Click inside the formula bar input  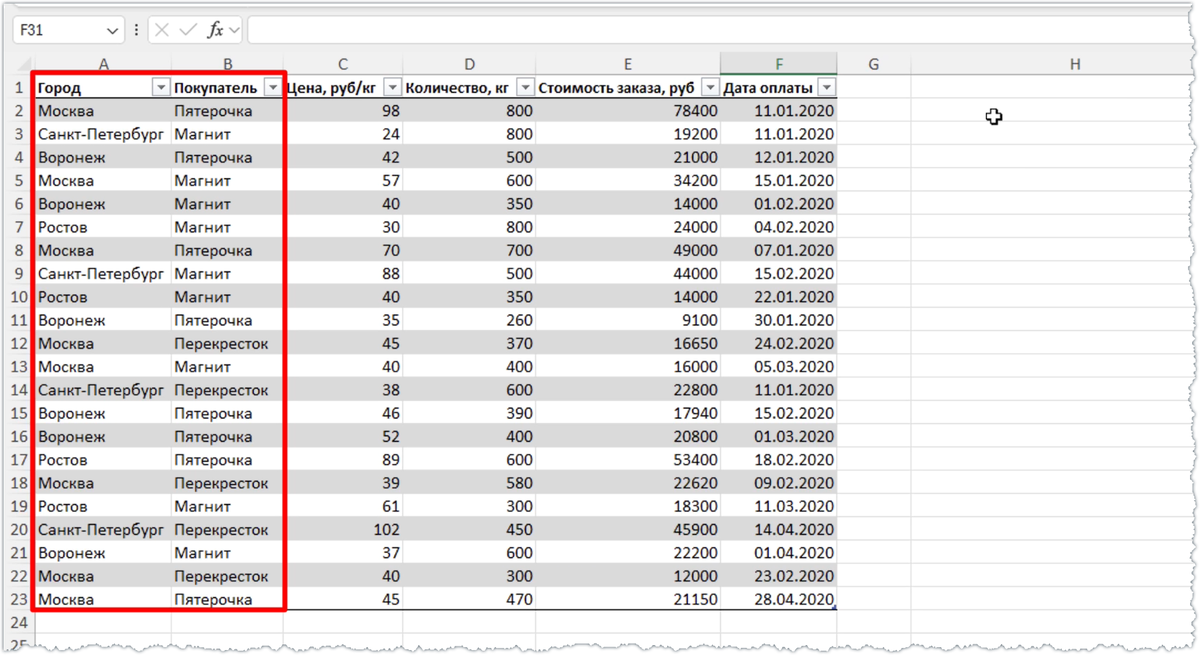click(720, 30)
